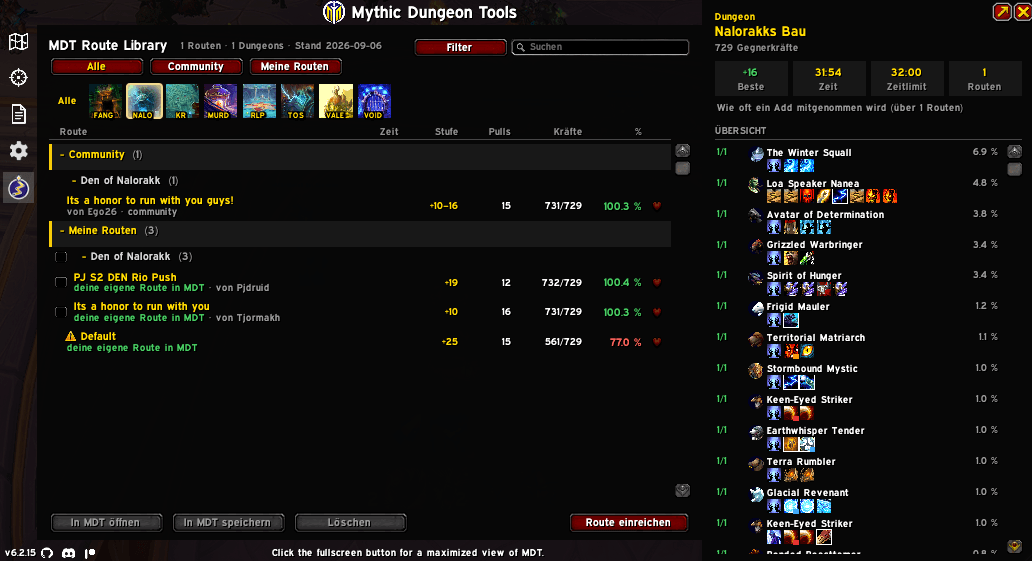The image size is (1032, 561).
Task: Select the crosshair target sidebar icon
Action: coord(18,78)
